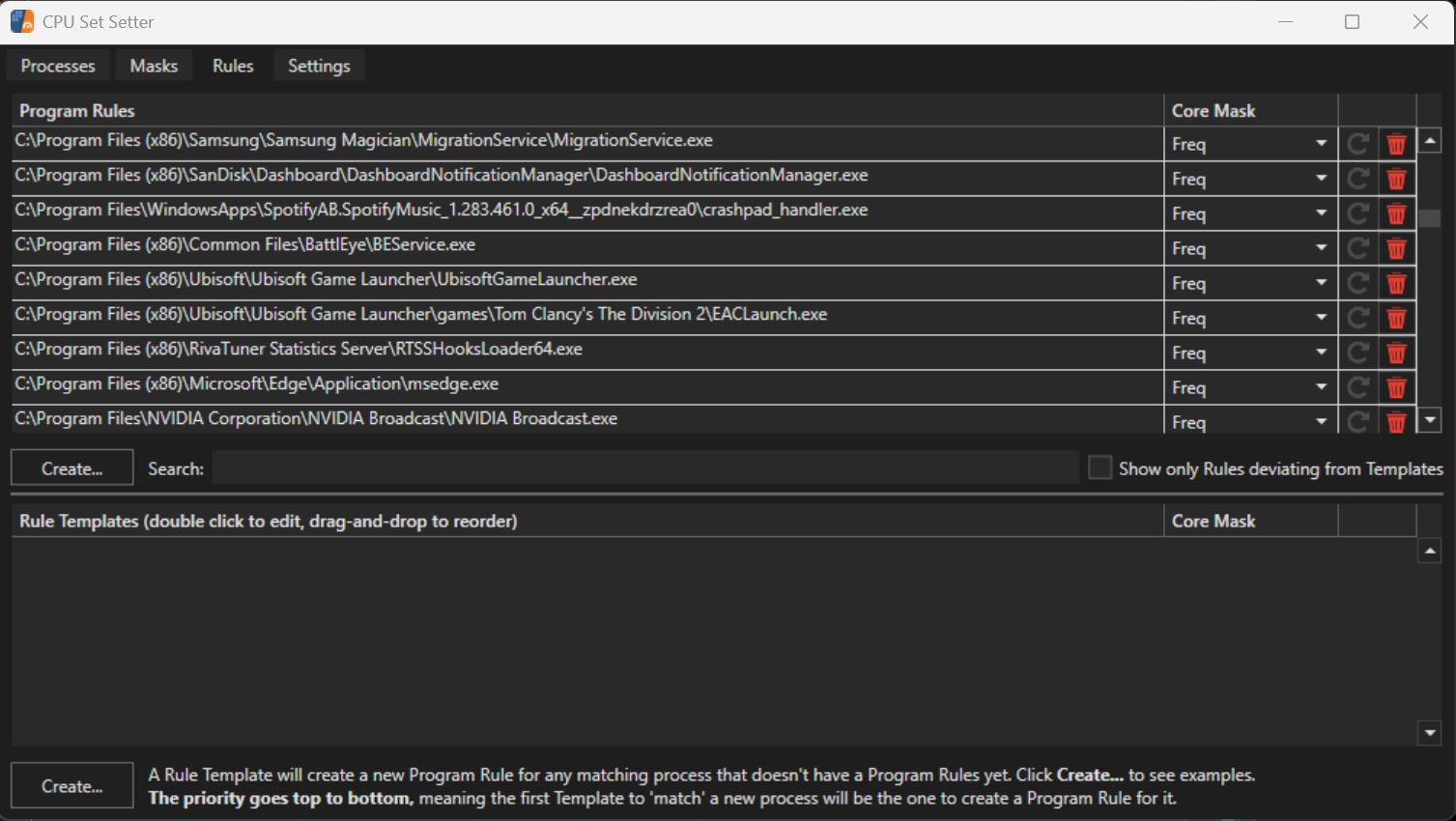Click Core Mask header in Rule Templates

coord(1251,521)
